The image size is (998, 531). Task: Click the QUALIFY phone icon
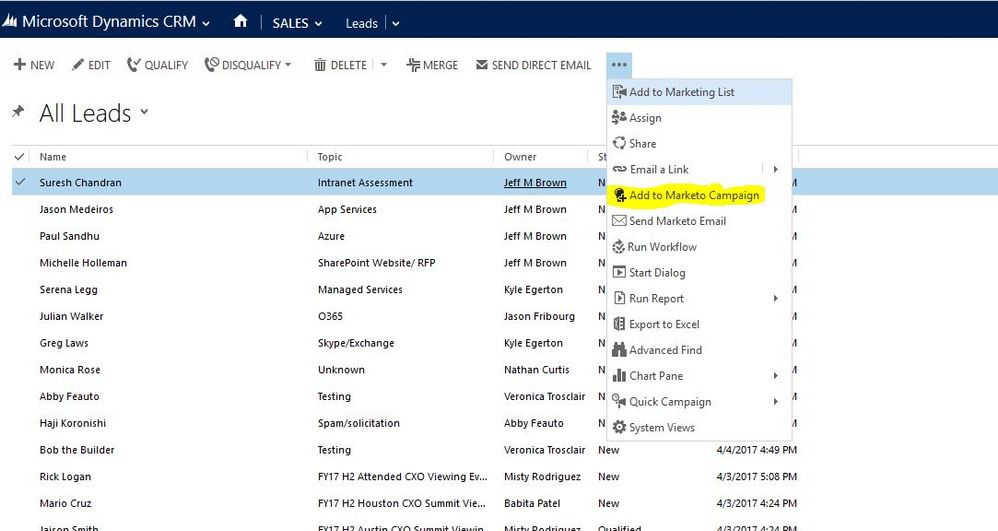[133, 64]
